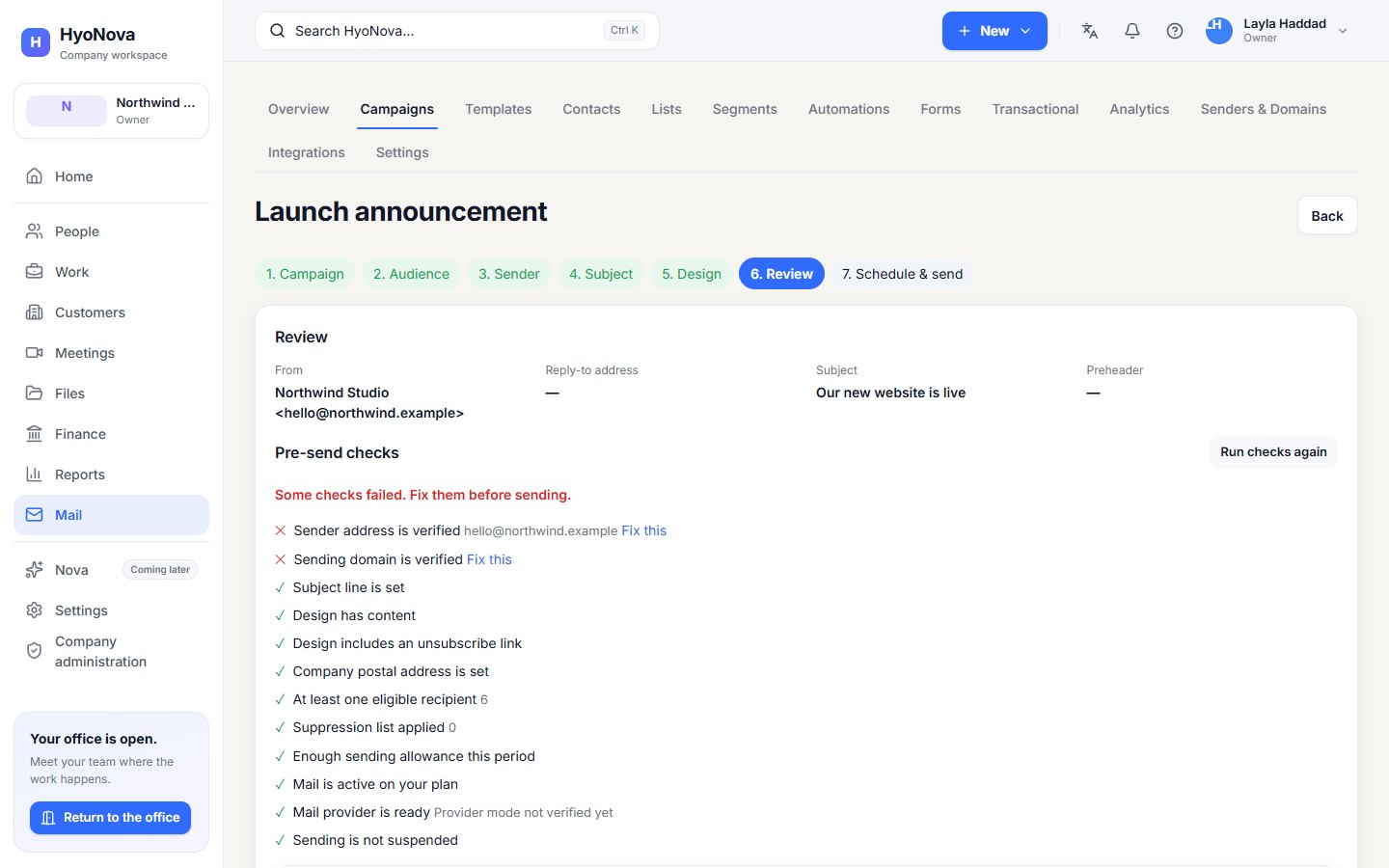Image resolution: width=1389 pixels, height=868 pixels.
Task: Click the Settings gear icon in sidebar
Action: click(35, 610)
